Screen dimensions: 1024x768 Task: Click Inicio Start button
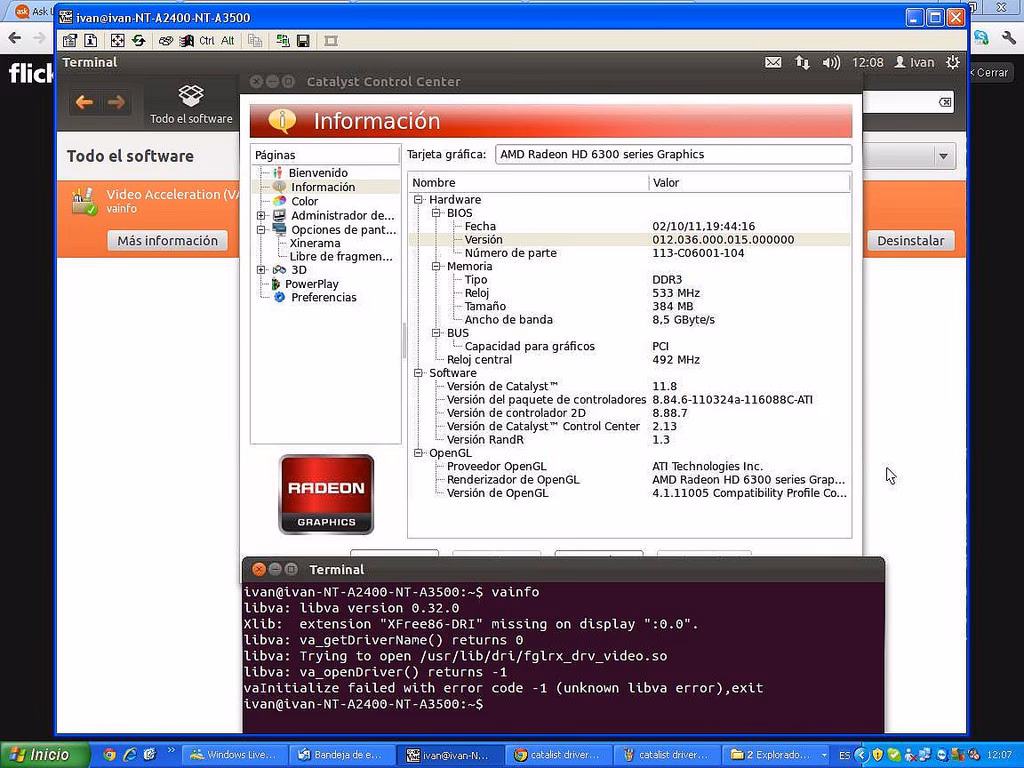pyautogui.click(x=44, y=755)
